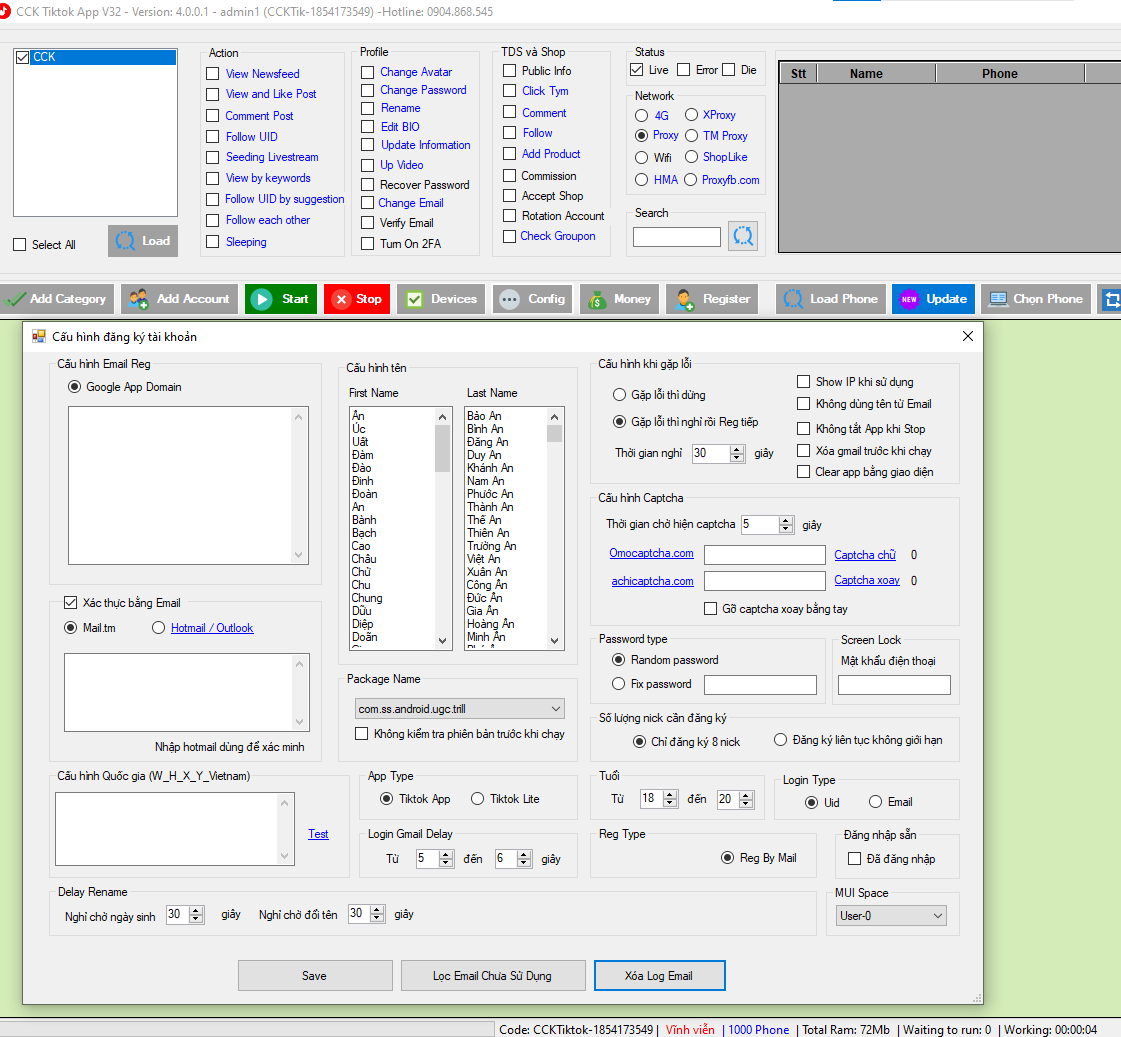The width and height of the screenshot is (1121, 1037).
Task: Click the Update toolbar button
Action: coord(934,299)
